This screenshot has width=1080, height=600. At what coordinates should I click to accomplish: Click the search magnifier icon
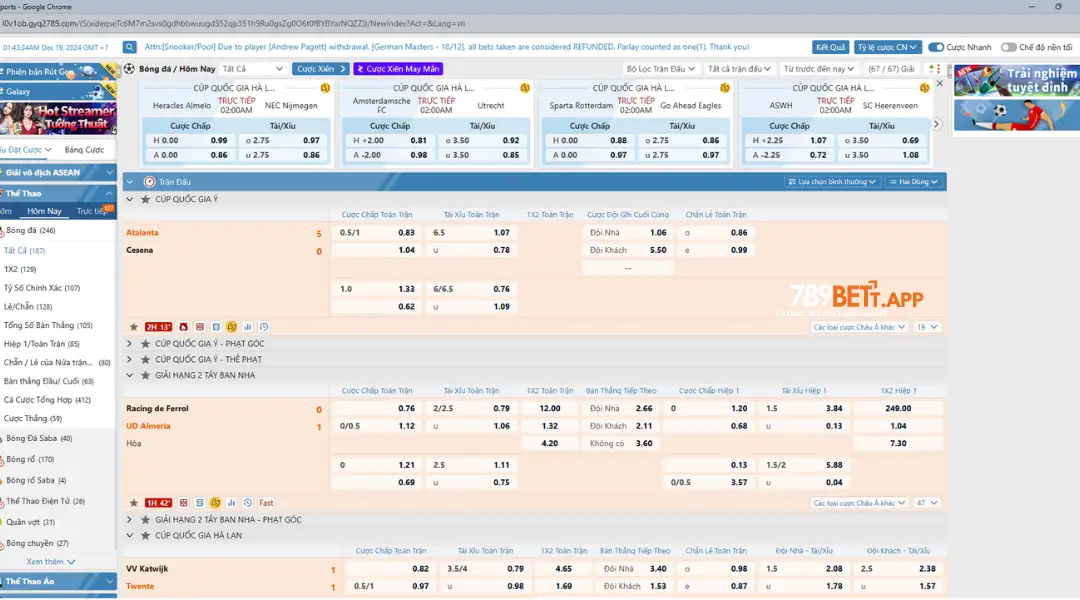click(129, 48)
